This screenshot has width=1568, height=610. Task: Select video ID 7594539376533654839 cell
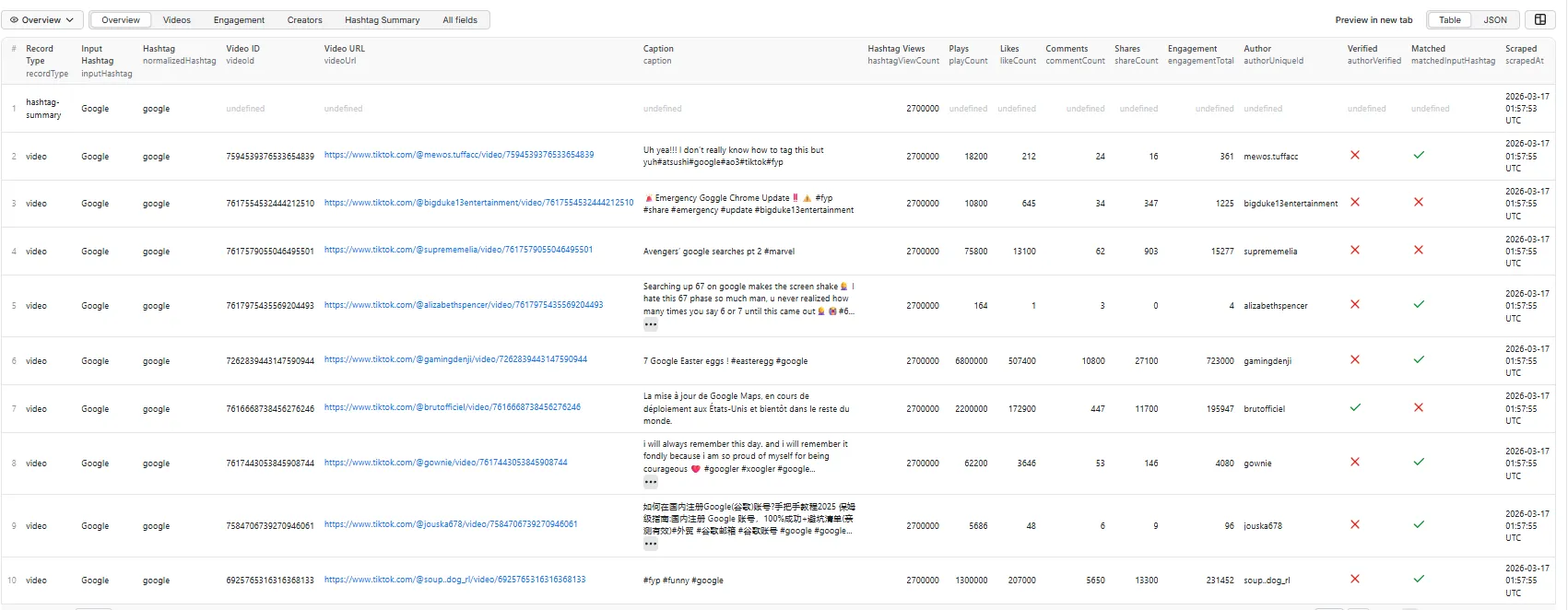tap(270, 157)
